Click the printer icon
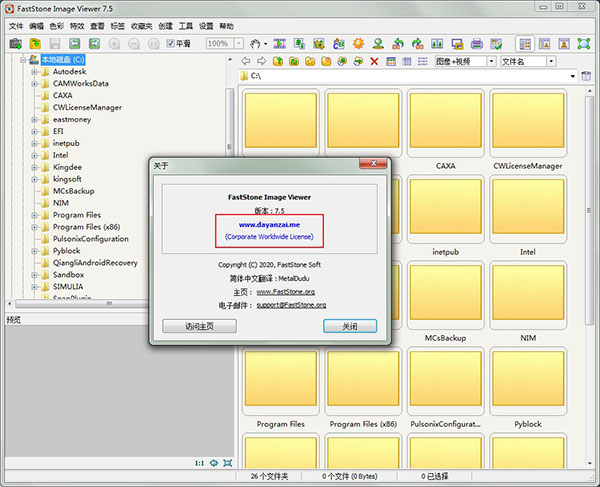The width and height of the screenshot is (600, 487). click(x=476, y=44)
